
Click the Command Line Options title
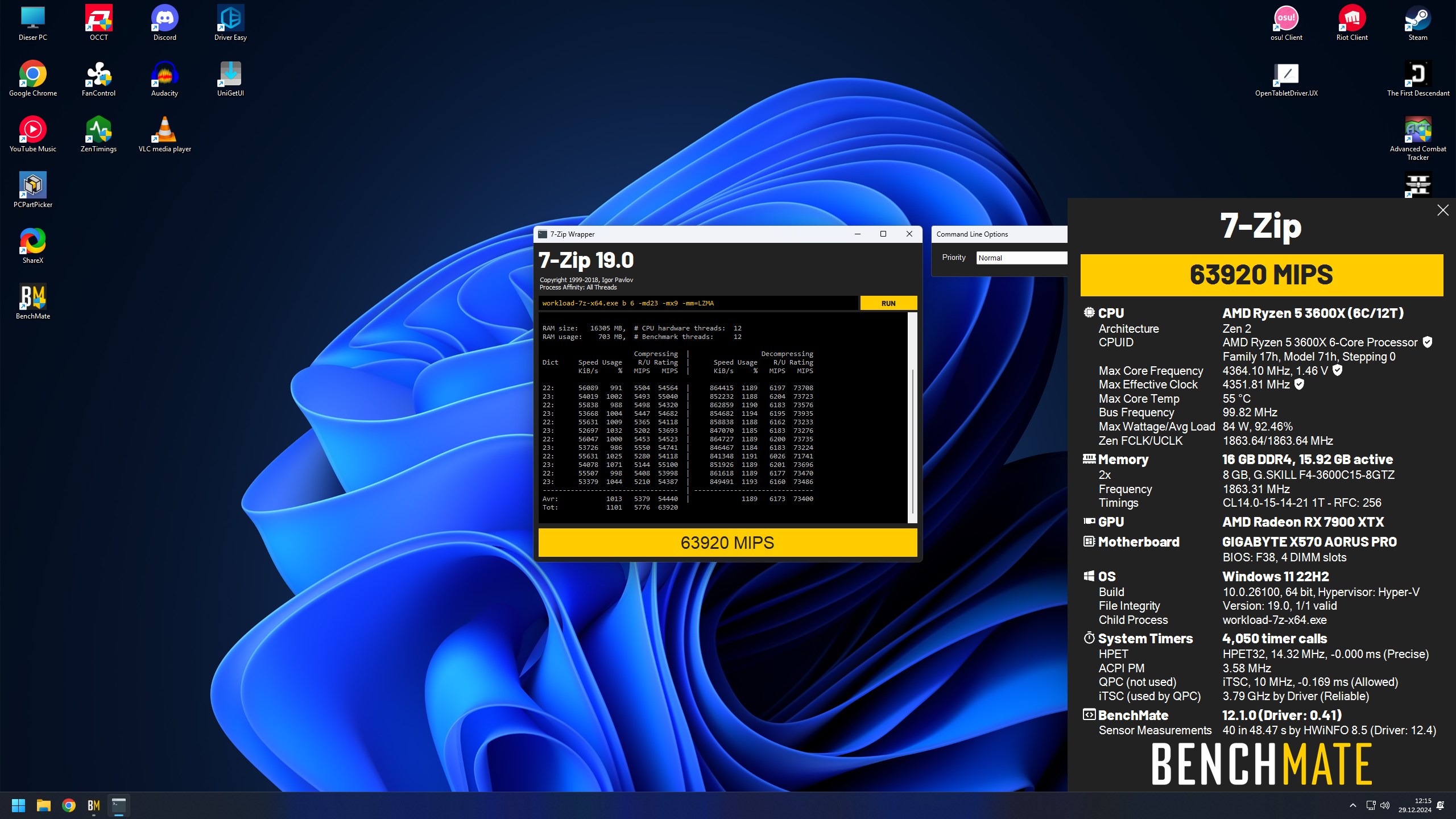click(972, 234)
